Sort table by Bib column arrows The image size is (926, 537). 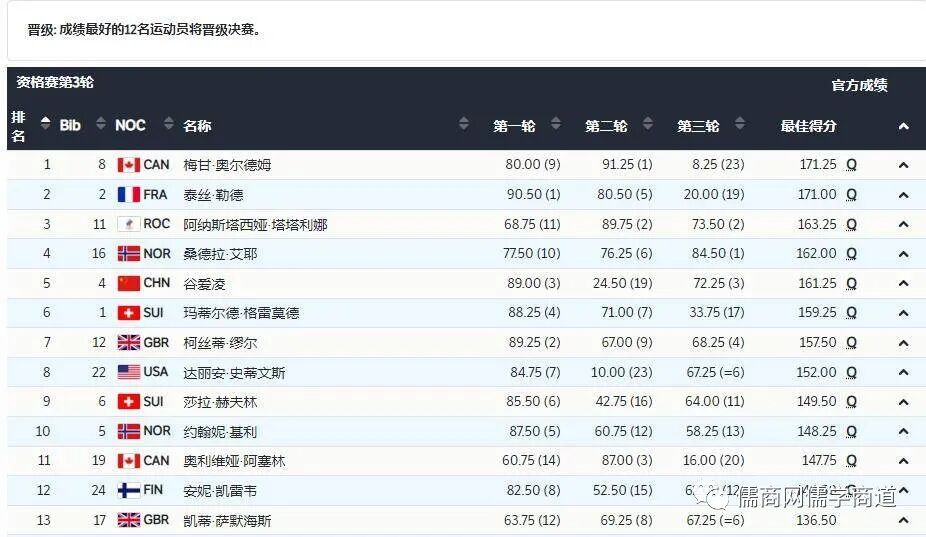pyautogui.click(x=101, y=123)
